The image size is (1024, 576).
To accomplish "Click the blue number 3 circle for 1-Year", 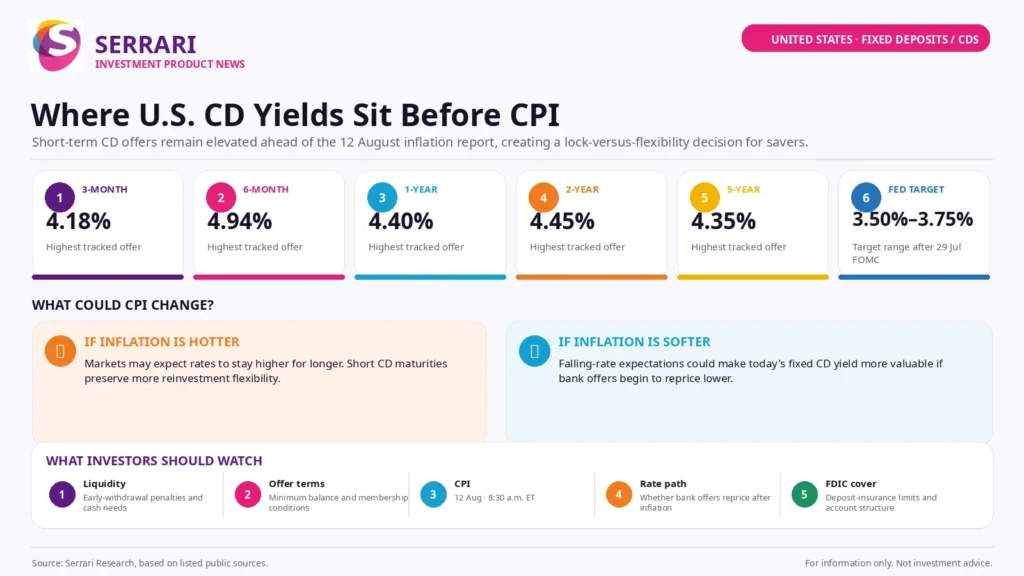I will pos(382,197).
